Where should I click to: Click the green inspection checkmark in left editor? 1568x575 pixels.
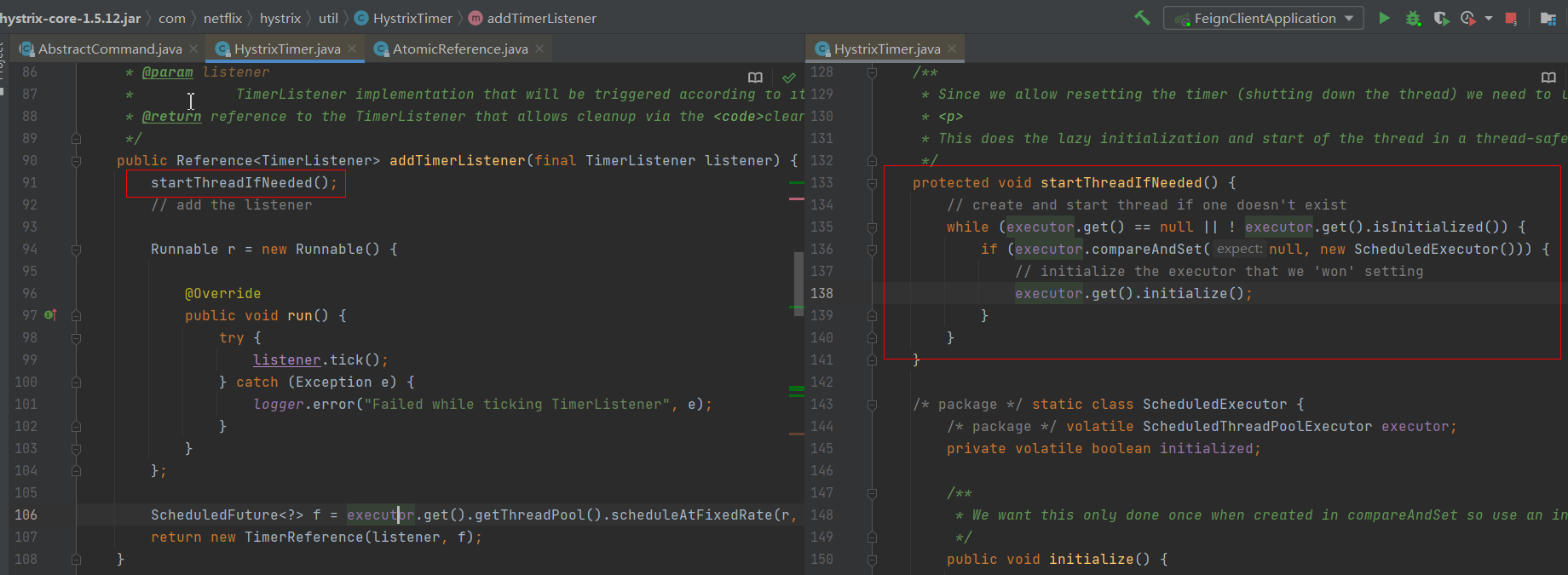pyautogui.click(x=789, y=78)
